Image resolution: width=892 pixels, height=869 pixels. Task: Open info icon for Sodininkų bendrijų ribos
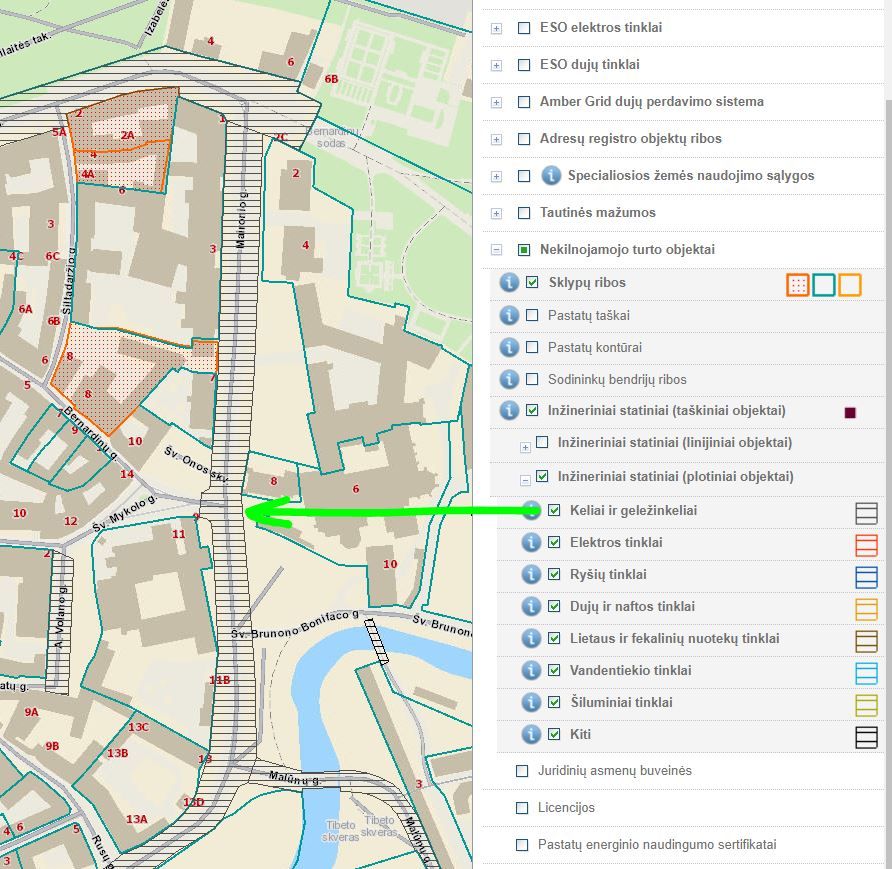point(508,379)
